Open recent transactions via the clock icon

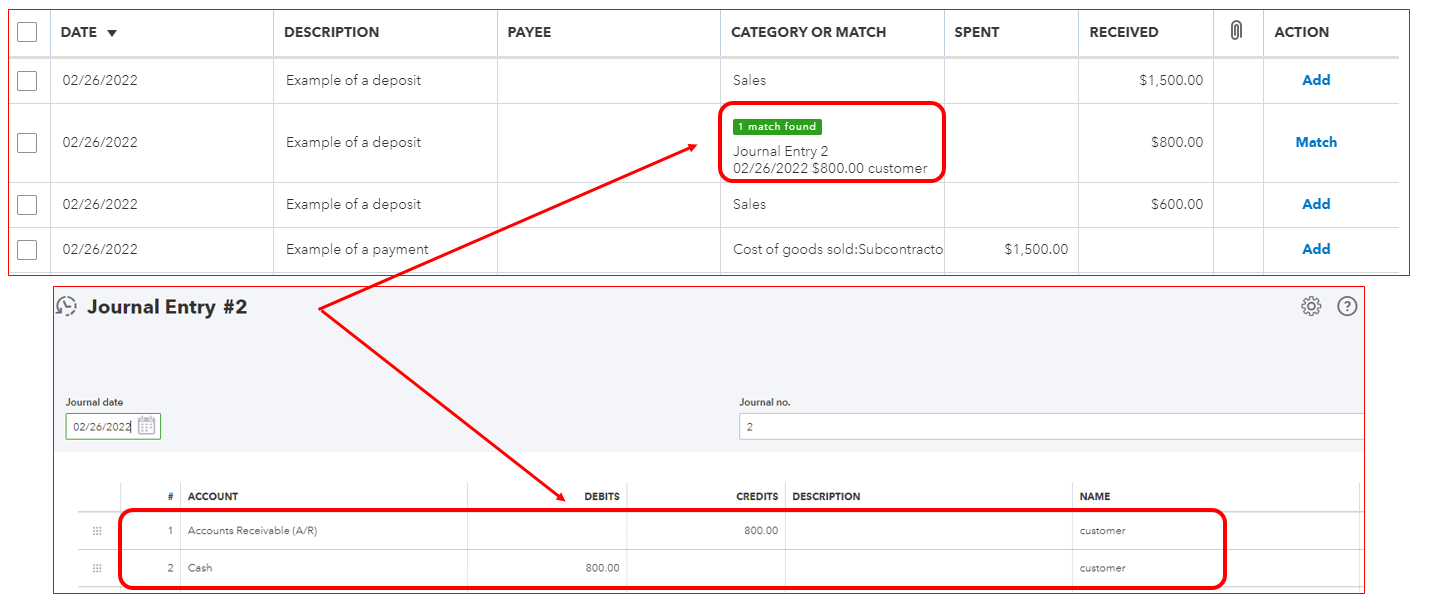click(x=66, y=306)
